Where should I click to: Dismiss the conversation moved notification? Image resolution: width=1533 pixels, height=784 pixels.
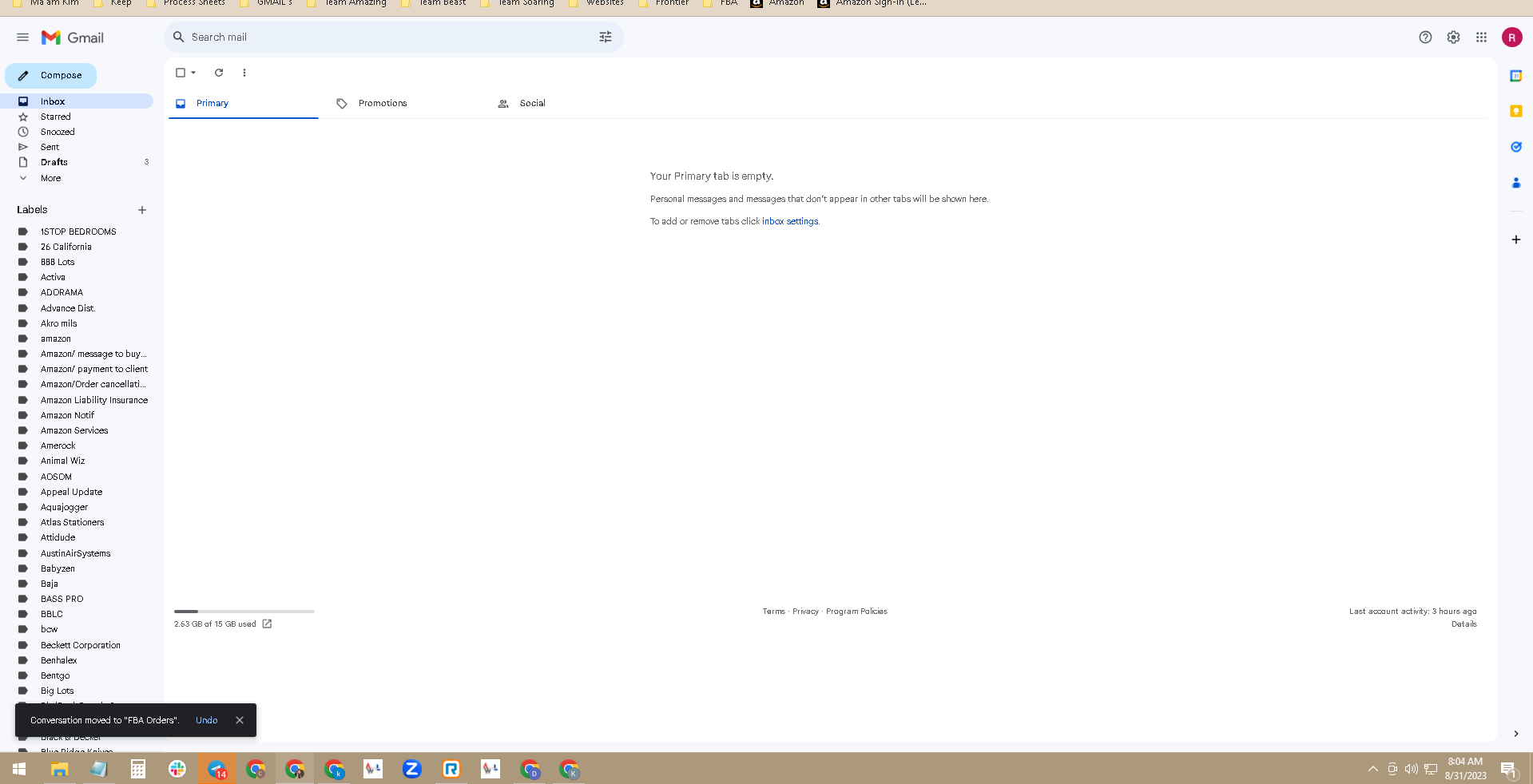240,720
